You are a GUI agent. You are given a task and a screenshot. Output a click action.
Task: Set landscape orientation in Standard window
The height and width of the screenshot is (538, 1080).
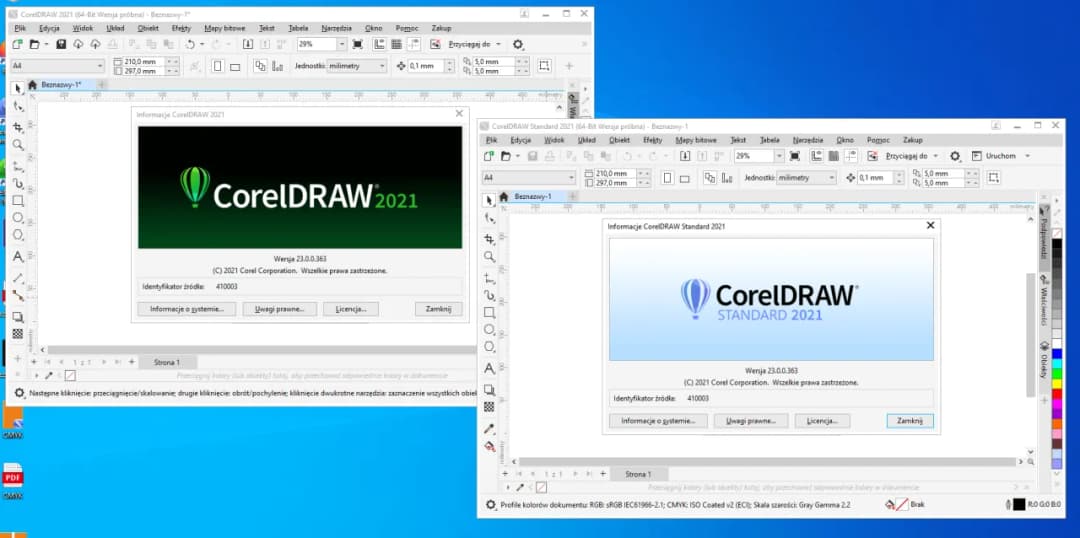[685, 178]
